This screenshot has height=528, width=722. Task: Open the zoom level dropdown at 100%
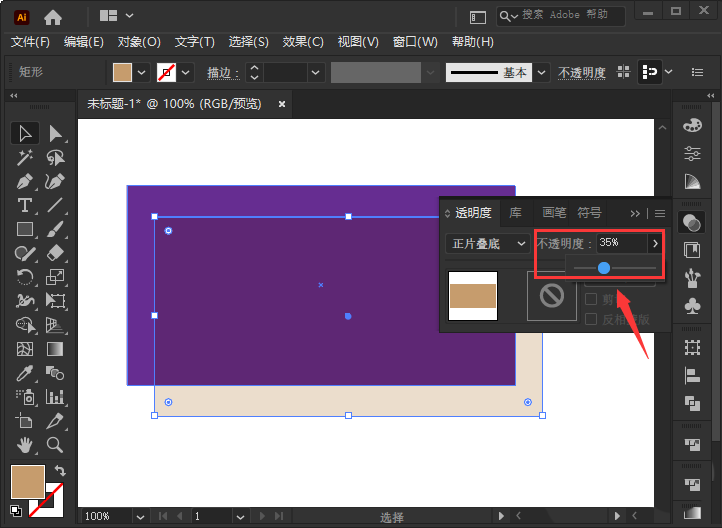(140, 517)
